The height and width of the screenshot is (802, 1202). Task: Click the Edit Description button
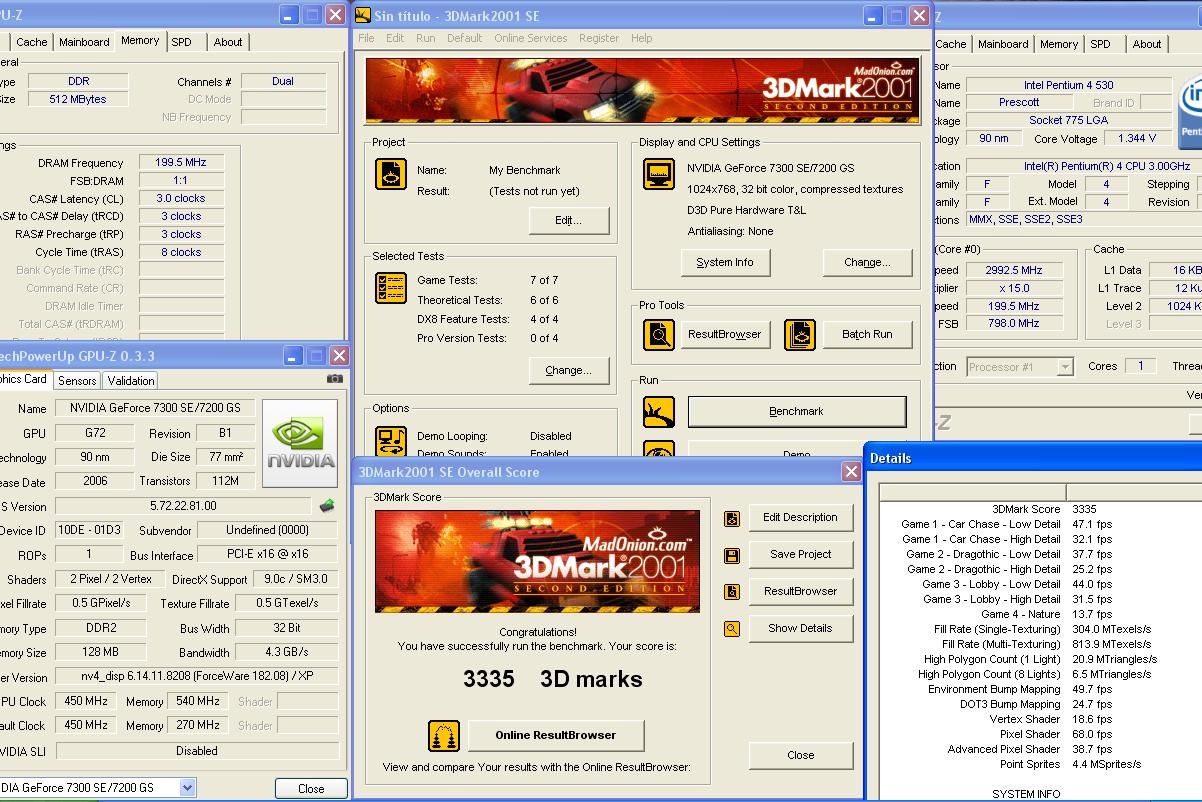pyautogui.click(x=800, y=518)
